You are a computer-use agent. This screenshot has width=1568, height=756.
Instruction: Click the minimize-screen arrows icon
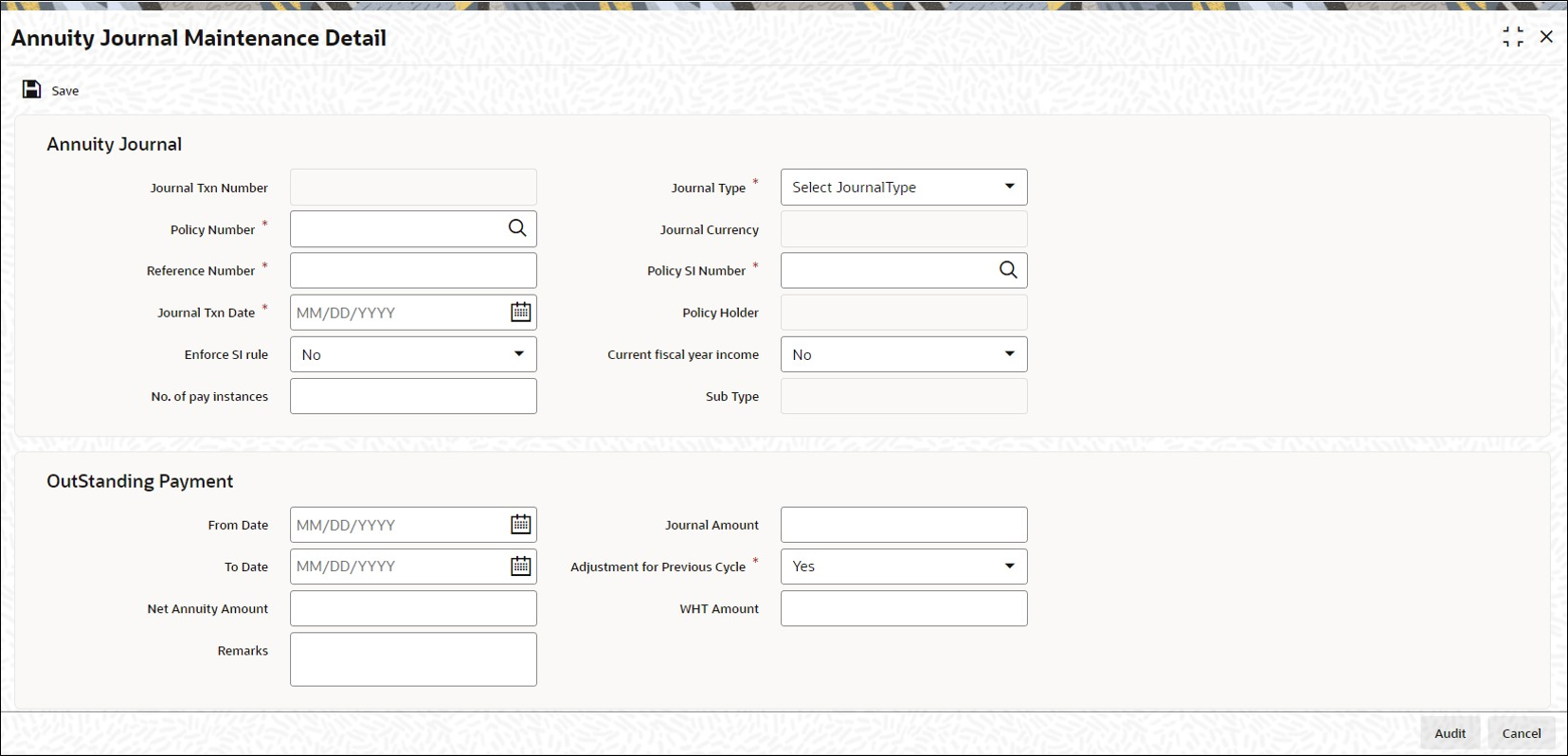[1513, 37]
